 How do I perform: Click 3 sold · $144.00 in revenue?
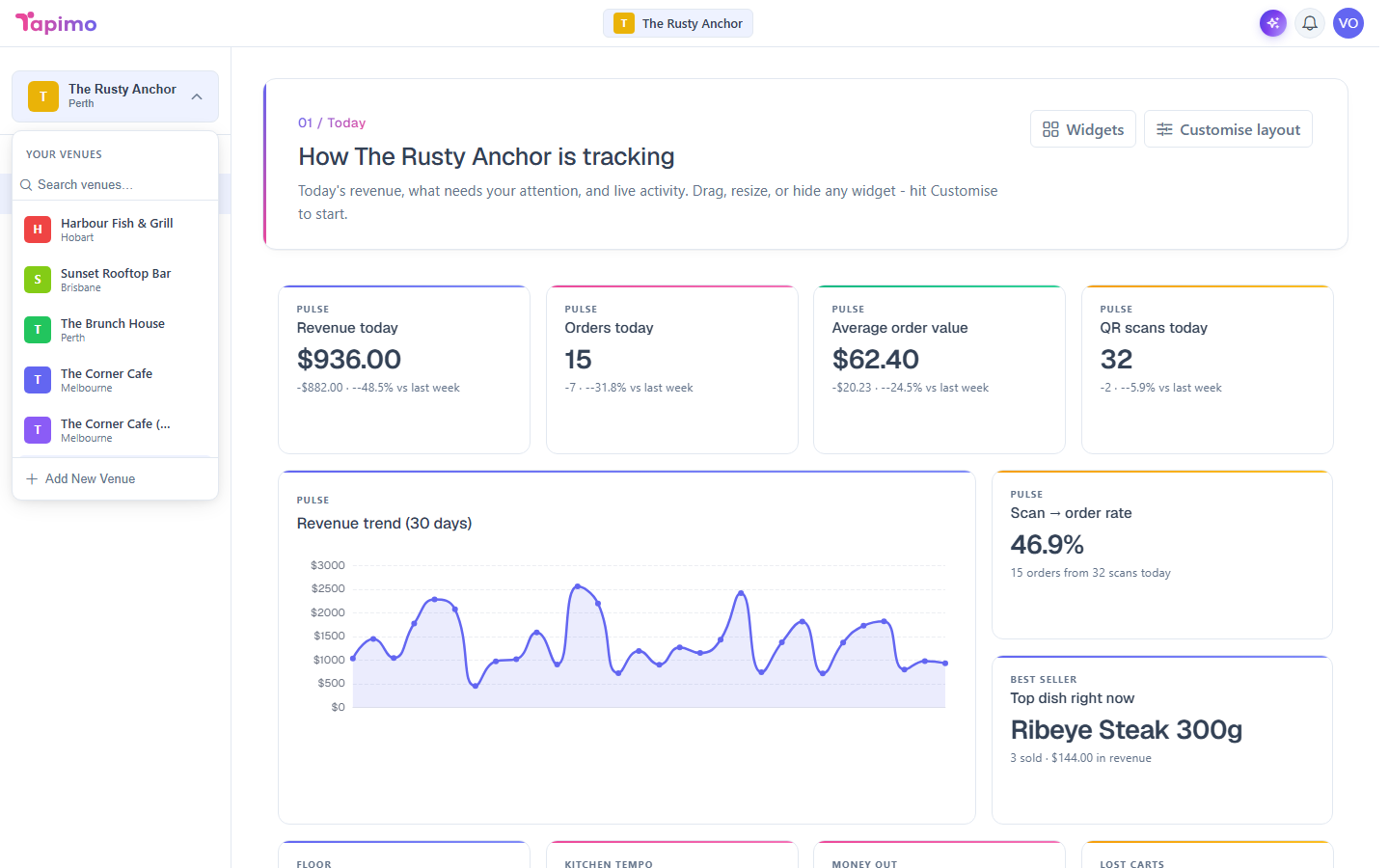(x=1081, y=758)
